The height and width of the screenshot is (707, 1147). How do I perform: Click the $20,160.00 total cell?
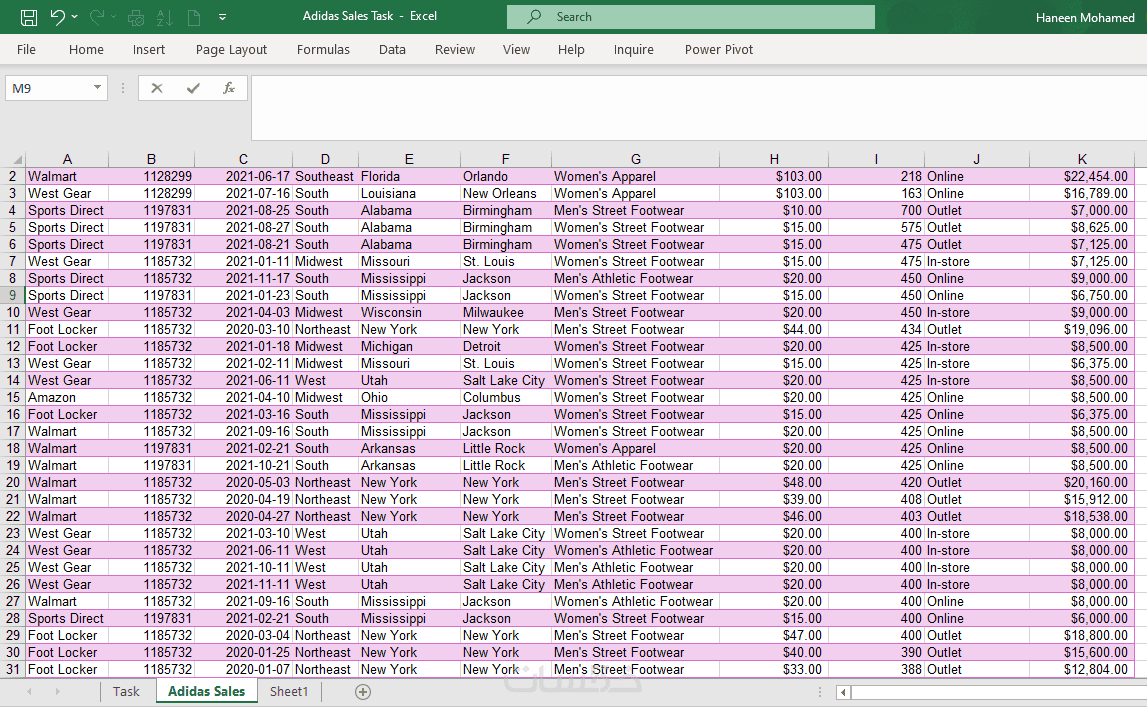1082,483
